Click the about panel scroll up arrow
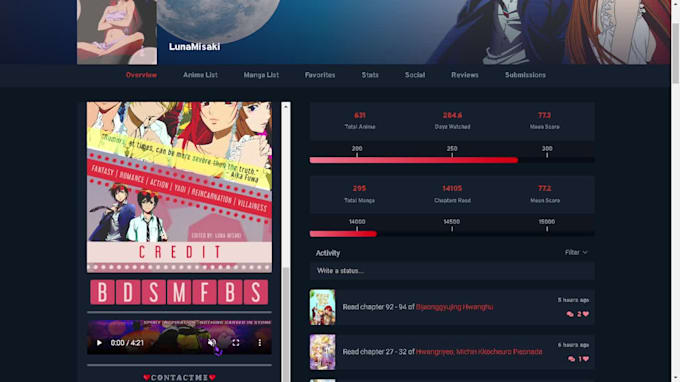The width and height of the screenshot is (680, 382). (x=285, y=106)
